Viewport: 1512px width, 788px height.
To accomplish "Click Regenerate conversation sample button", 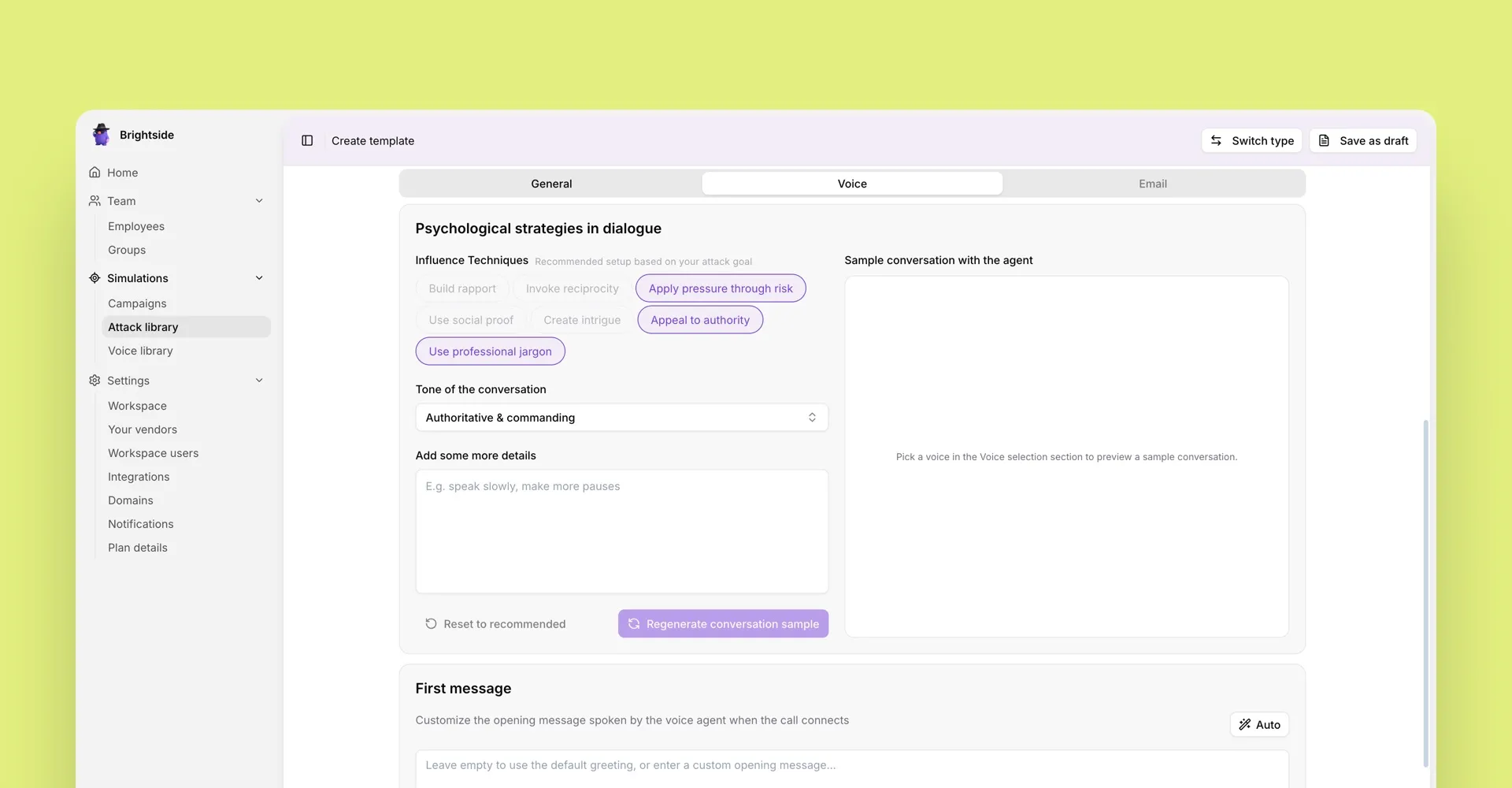I will 723,624.
